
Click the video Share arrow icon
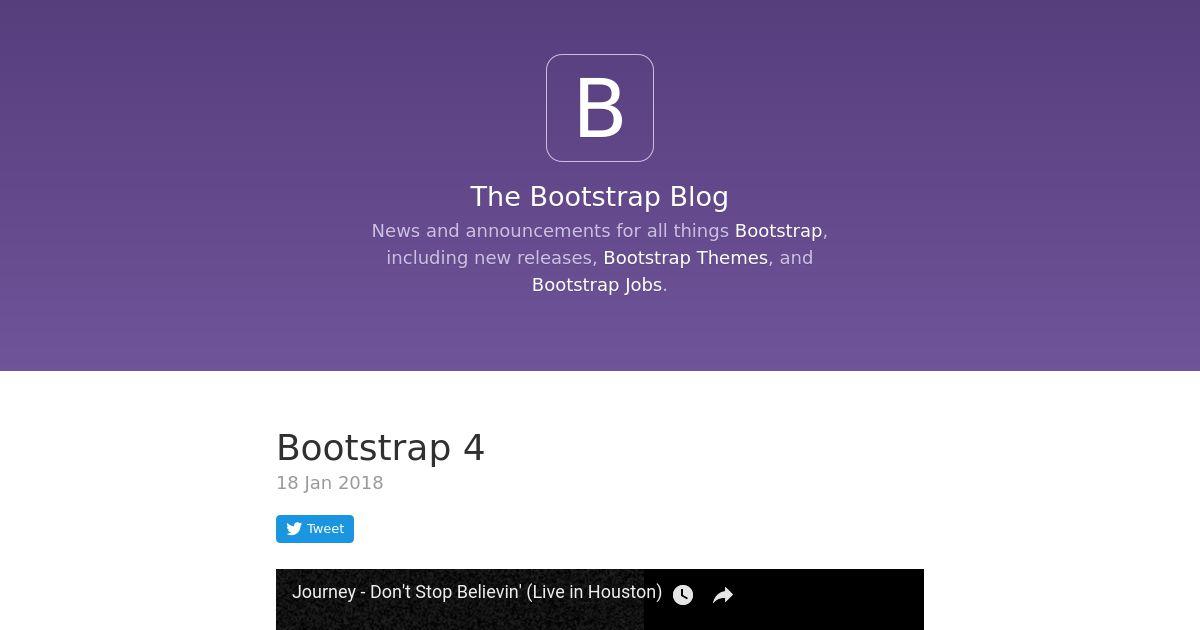[x=723, y=595]
